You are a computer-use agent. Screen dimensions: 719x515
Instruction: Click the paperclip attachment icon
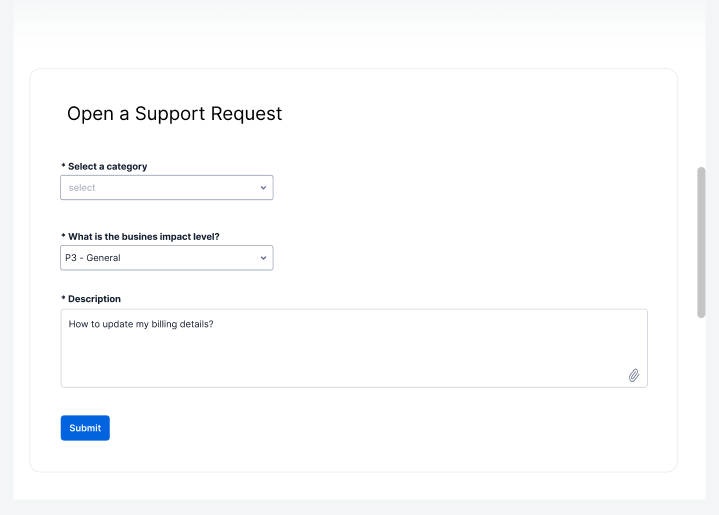[634, 375]
